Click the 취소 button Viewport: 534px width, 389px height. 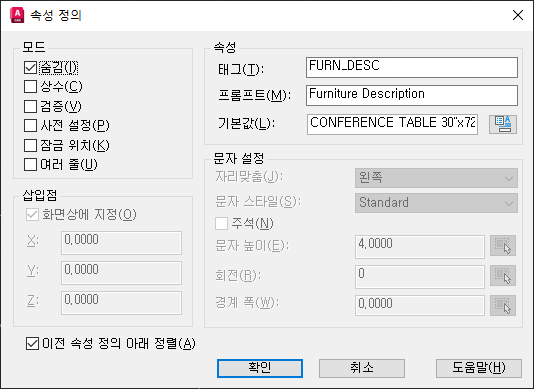[x=362, y=368]
